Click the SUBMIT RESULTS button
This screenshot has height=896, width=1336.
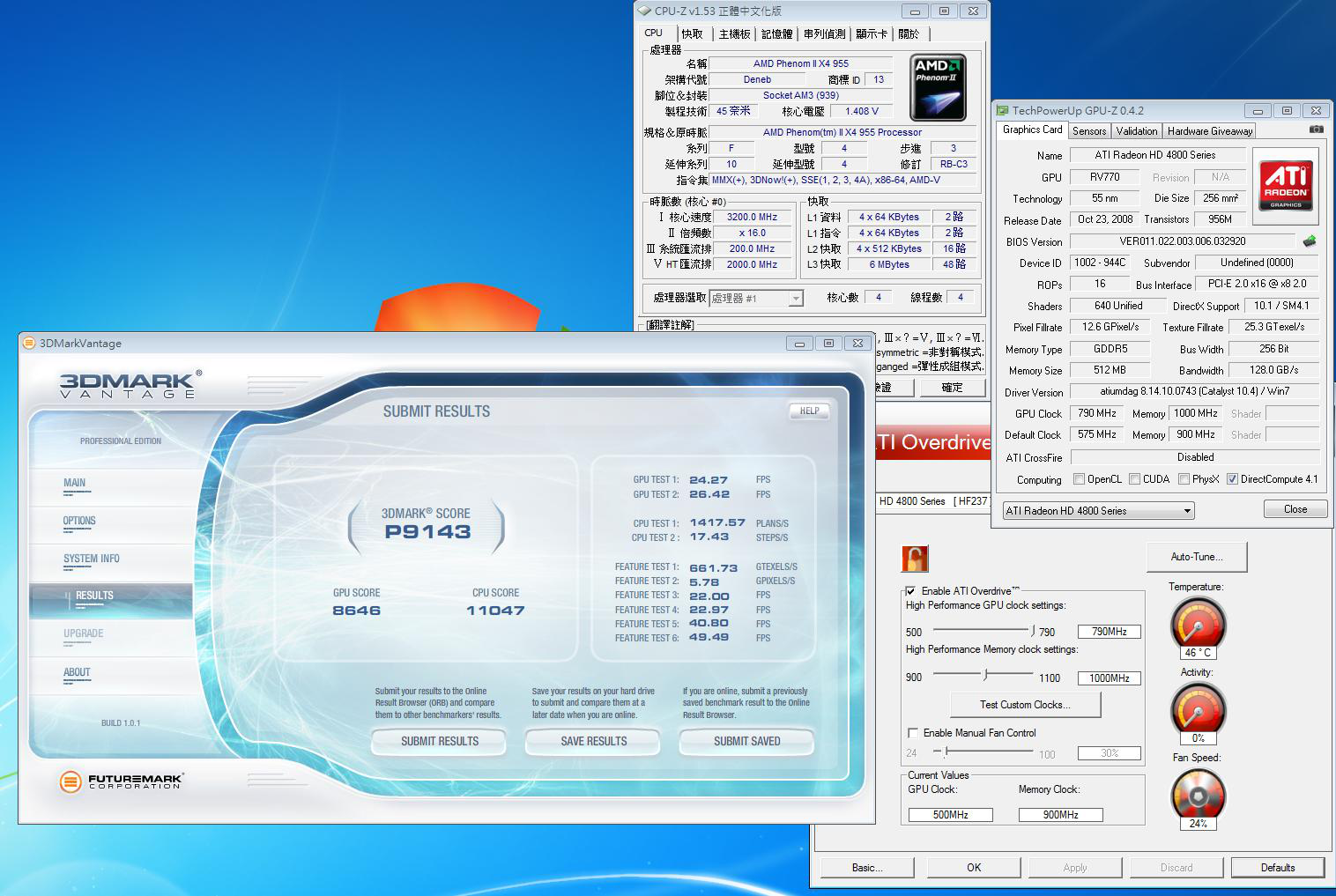tap(439, 742)
